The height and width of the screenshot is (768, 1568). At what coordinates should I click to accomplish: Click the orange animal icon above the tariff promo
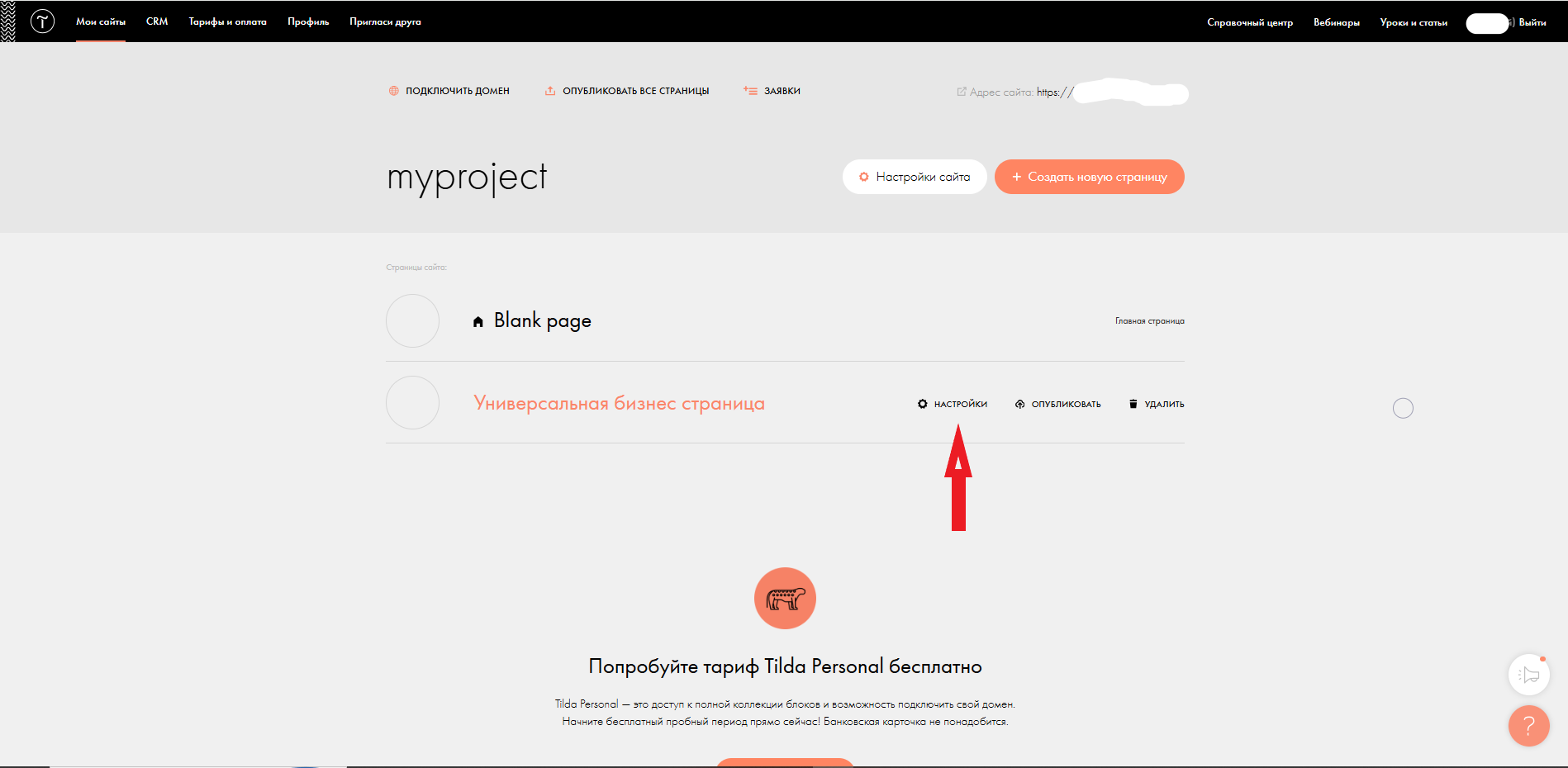coord(785,598)
